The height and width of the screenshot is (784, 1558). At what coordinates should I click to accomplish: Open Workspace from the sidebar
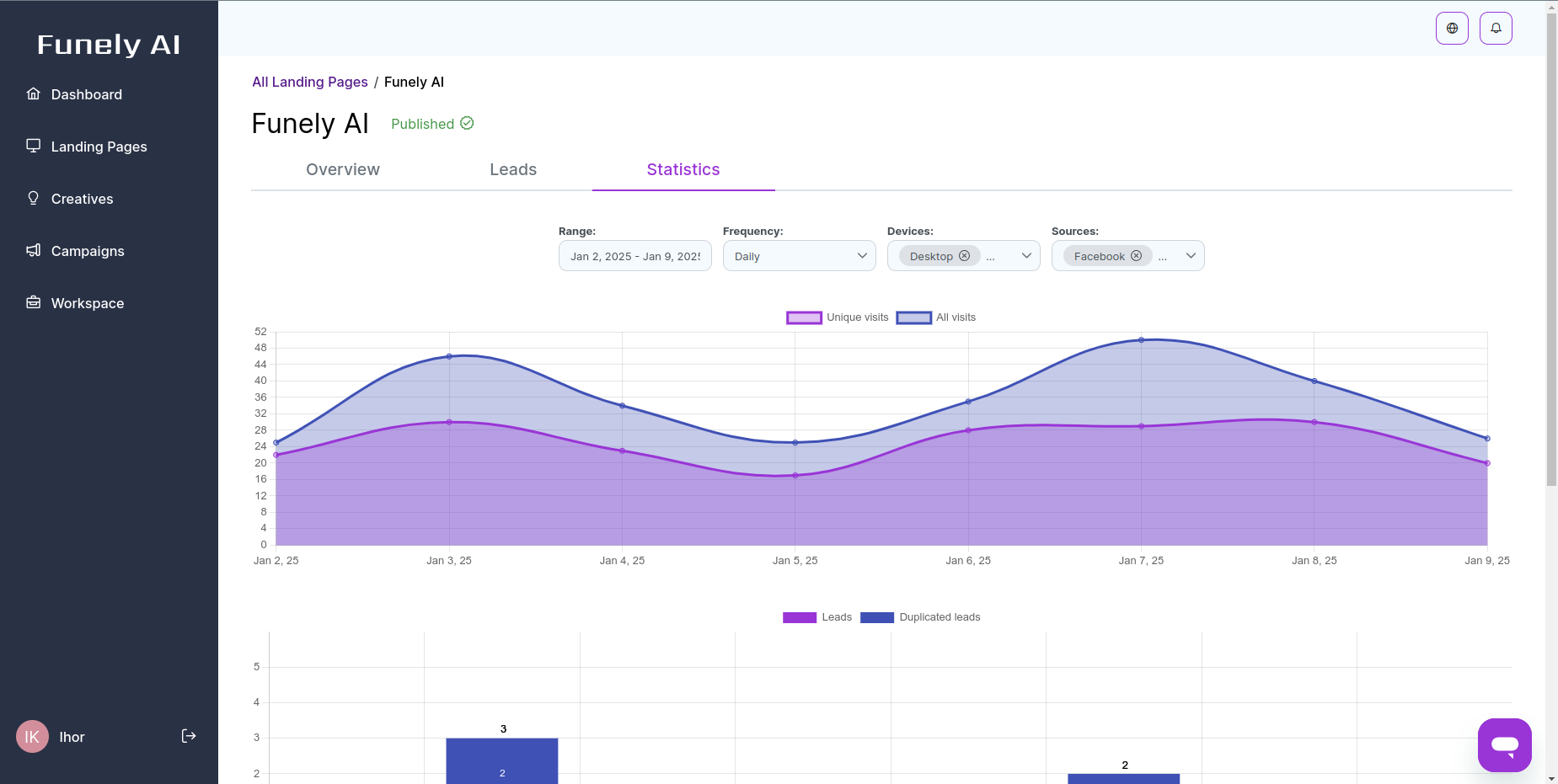[88, 303]
